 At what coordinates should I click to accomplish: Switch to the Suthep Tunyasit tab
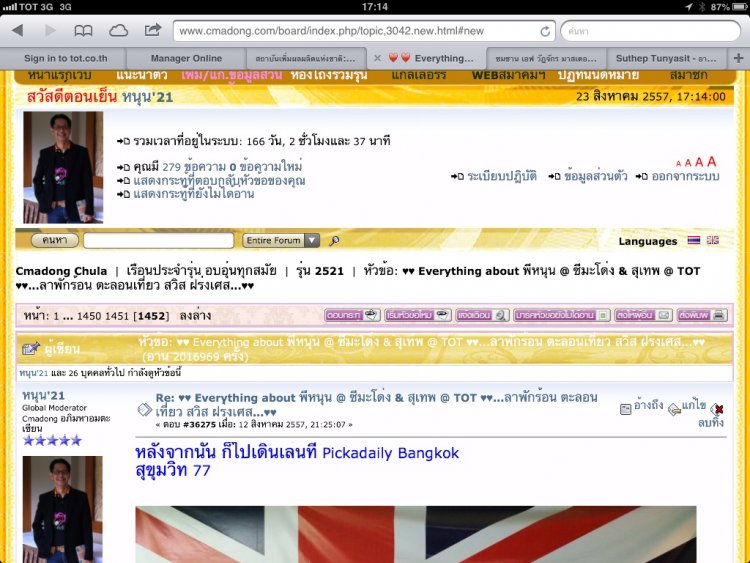pos(666,58)
